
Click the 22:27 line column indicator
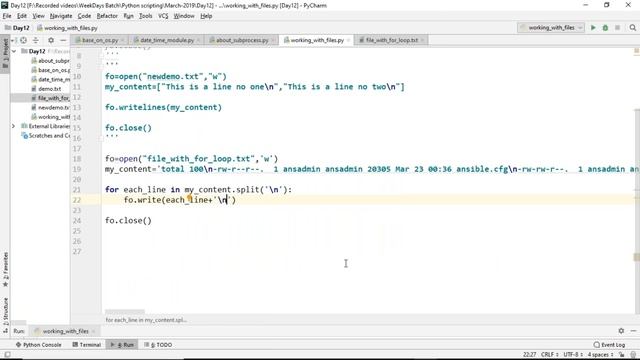click(x=529, y=355)
